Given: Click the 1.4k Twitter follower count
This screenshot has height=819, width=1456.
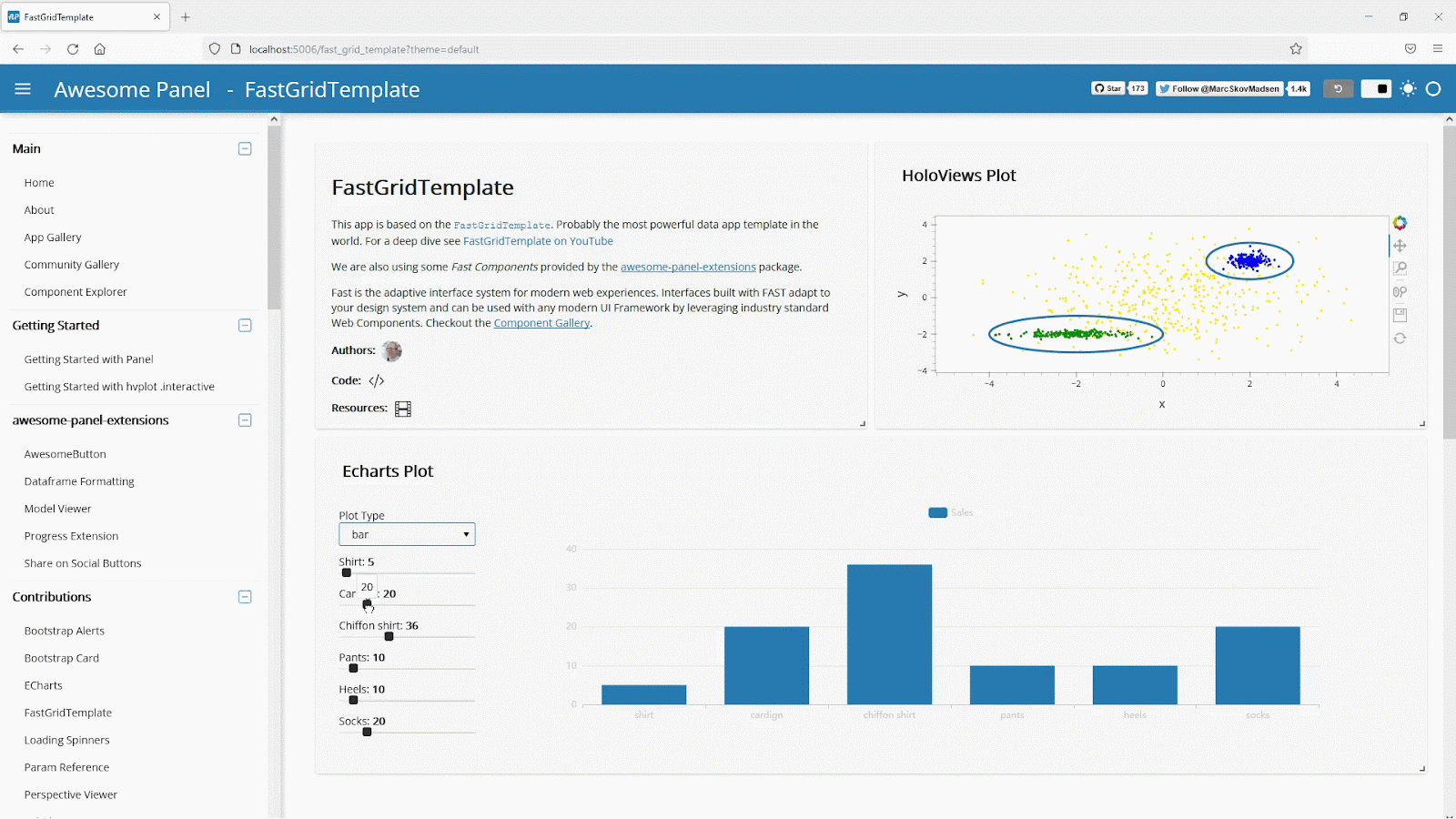Looking at the screenshot, I should [x=1299, y=88].
